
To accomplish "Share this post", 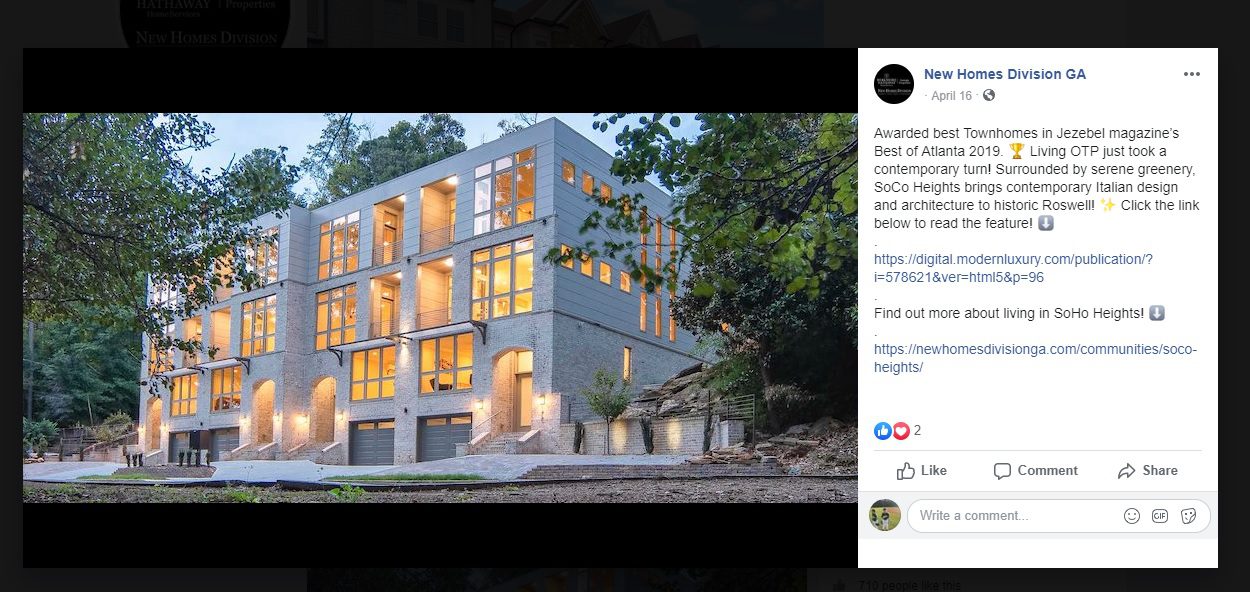I will 1148,471.
